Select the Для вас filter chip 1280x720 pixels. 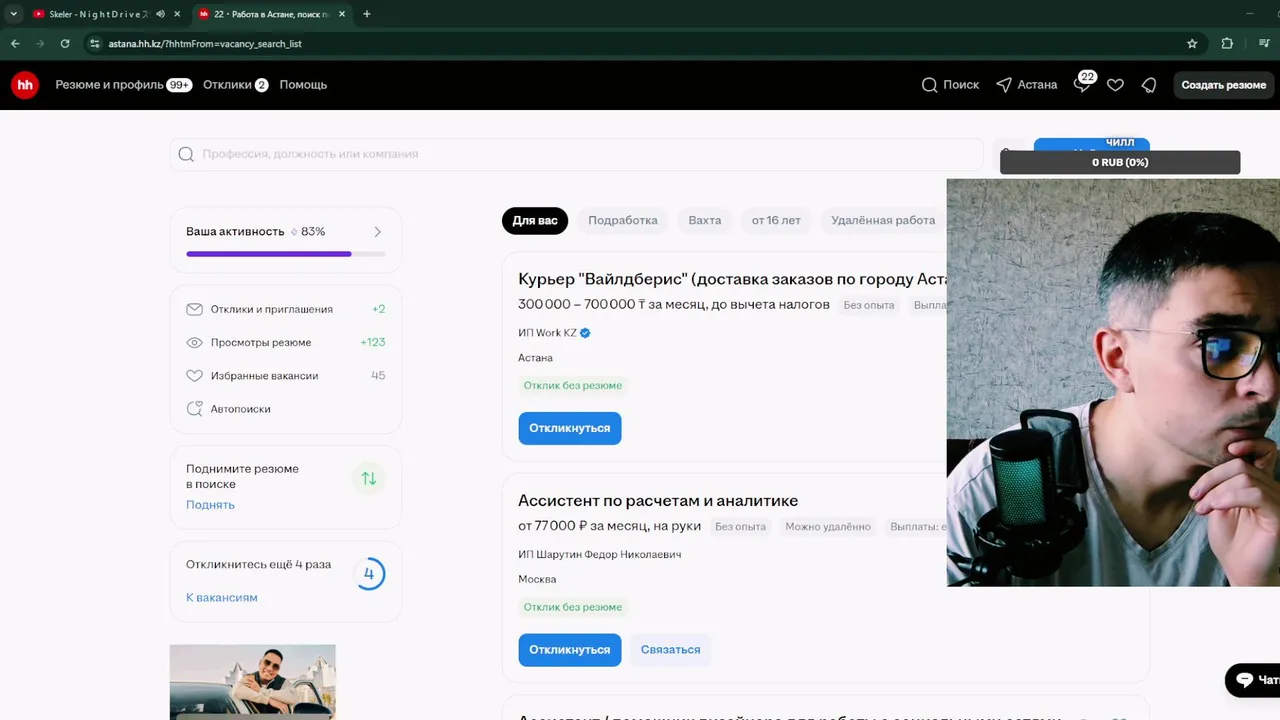click(x=535, y=220)
